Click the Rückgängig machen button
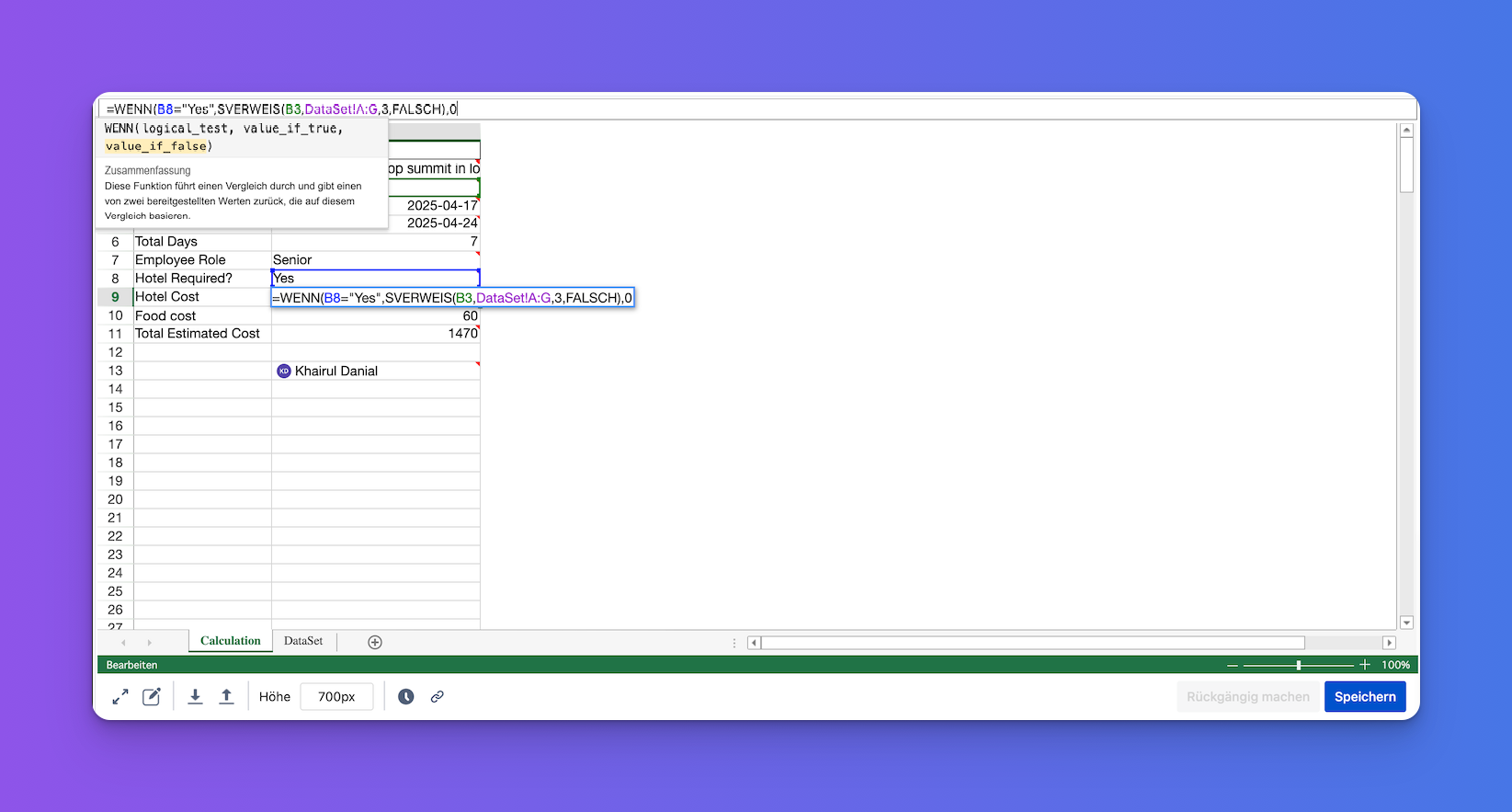 (1247, 697)
